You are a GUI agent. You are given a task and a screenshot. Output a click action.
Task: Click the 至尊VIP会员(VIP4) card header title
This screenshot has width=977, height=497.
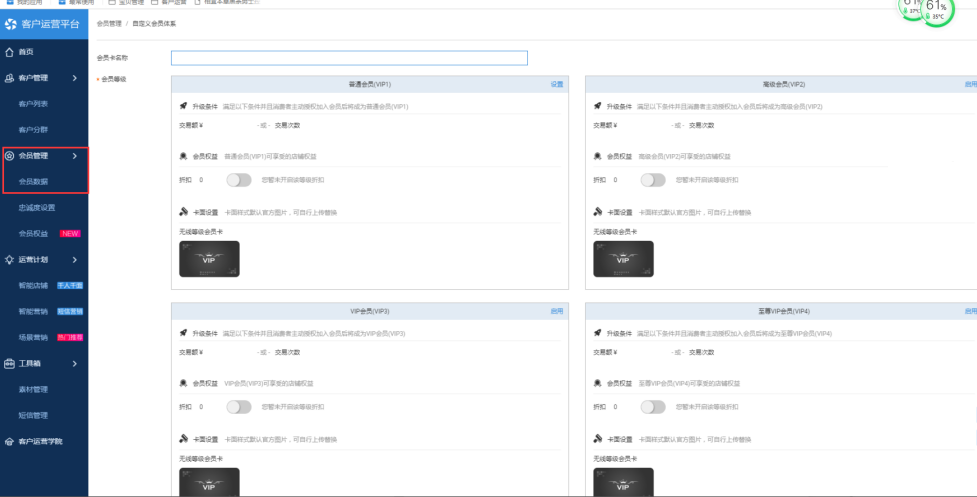(x=784, y=311)
